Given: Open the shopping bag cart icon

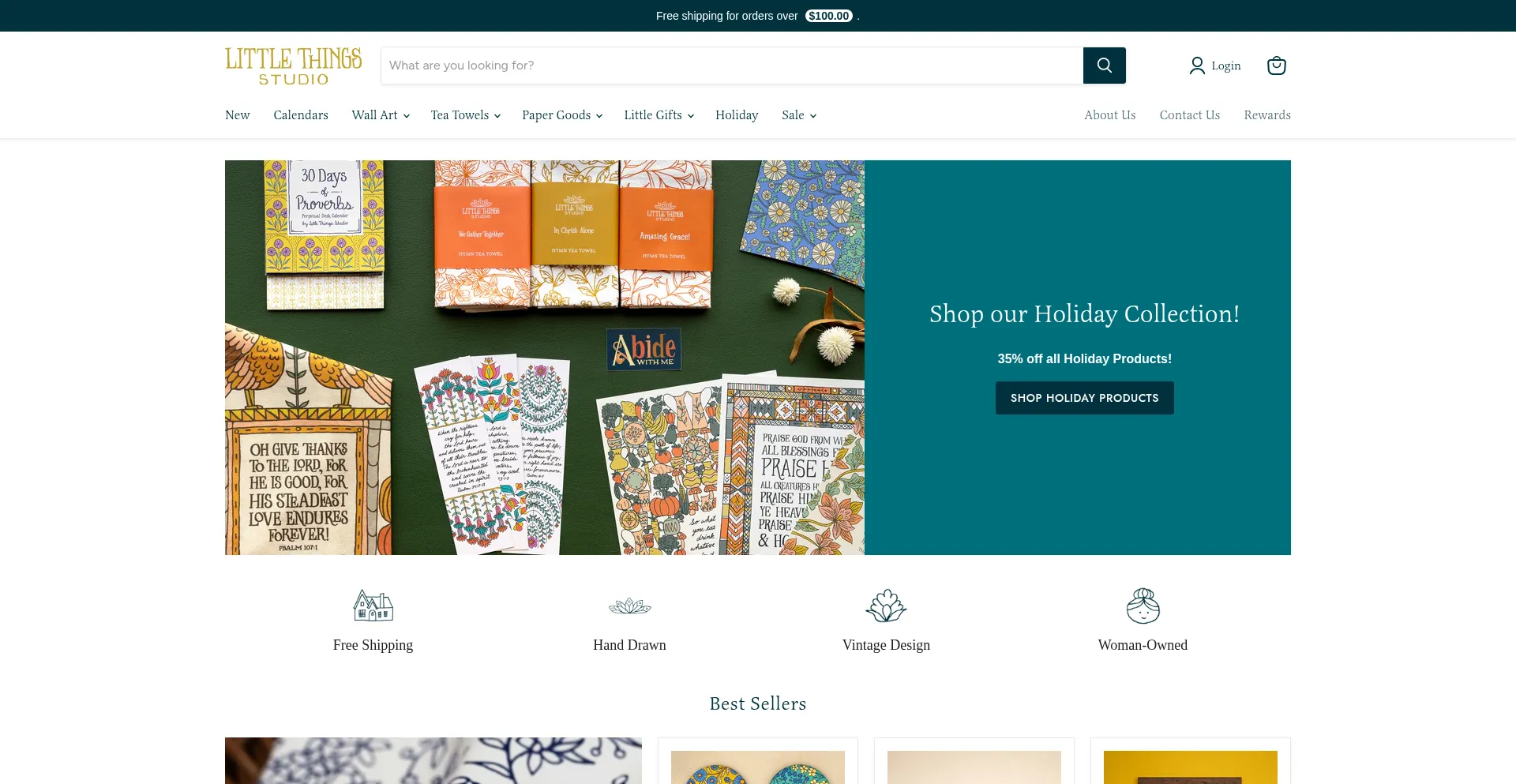Looking at the screenshot, I should 1276,66.
